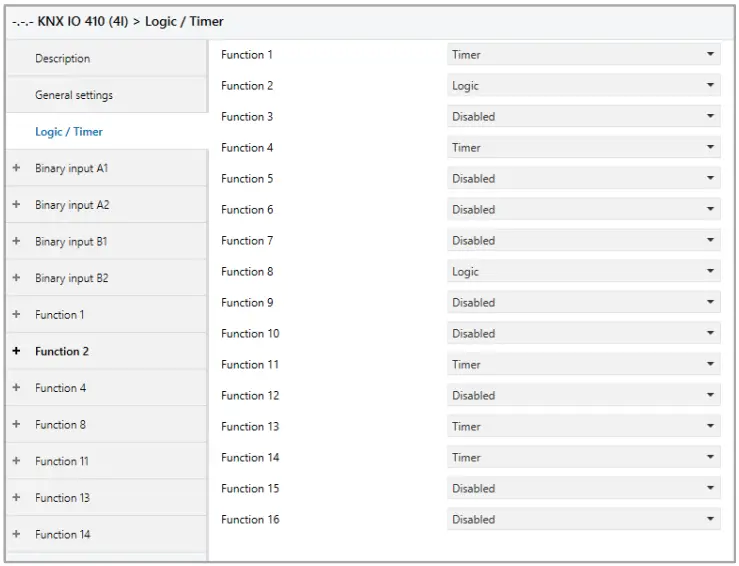Open the Function 12 dropdown
The width and height of the screenshot is (739, 566).
(x=583, y=395)
